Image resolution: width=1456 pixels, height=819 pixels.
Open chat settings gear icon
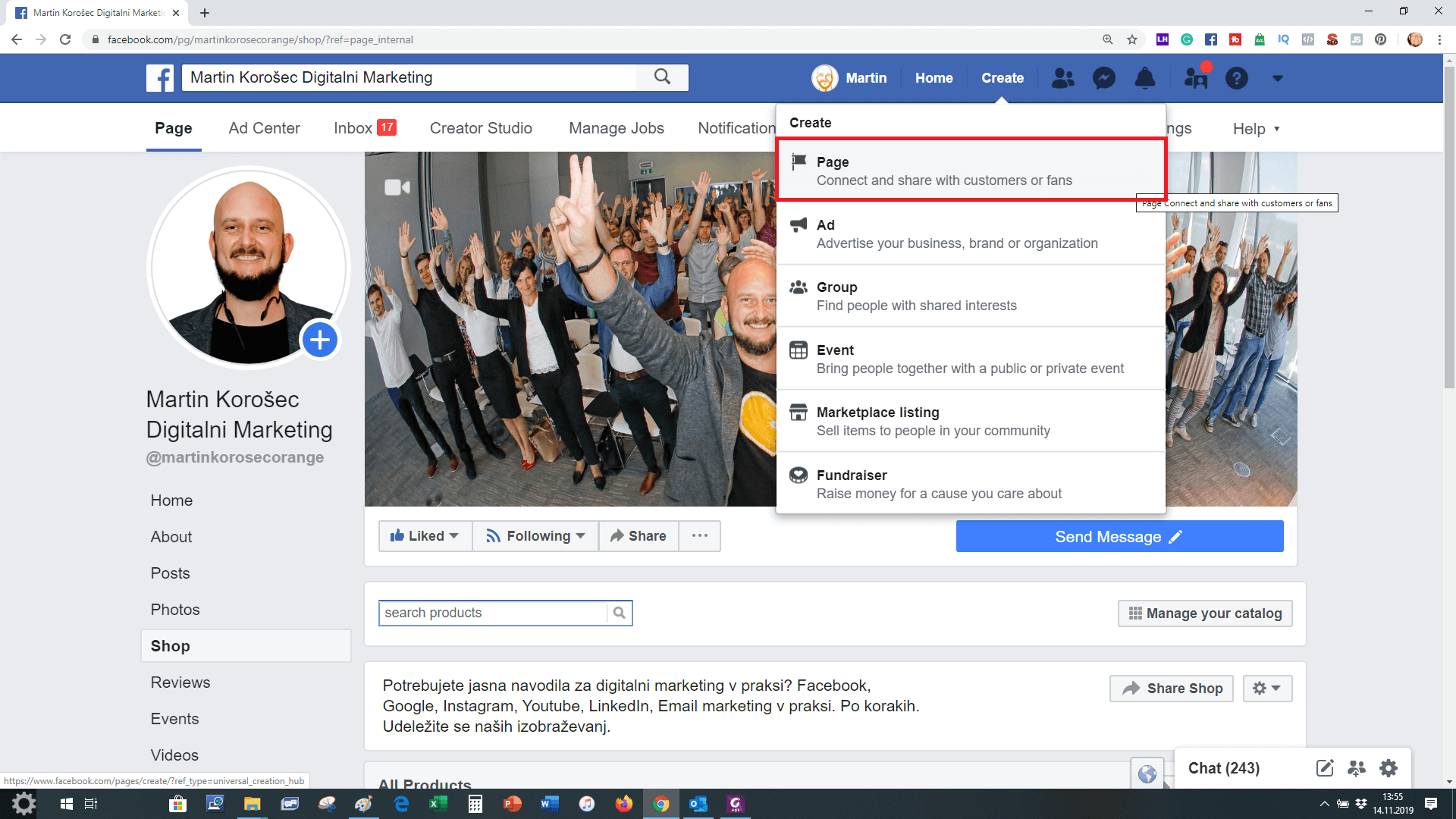[x=1388, y=768]
